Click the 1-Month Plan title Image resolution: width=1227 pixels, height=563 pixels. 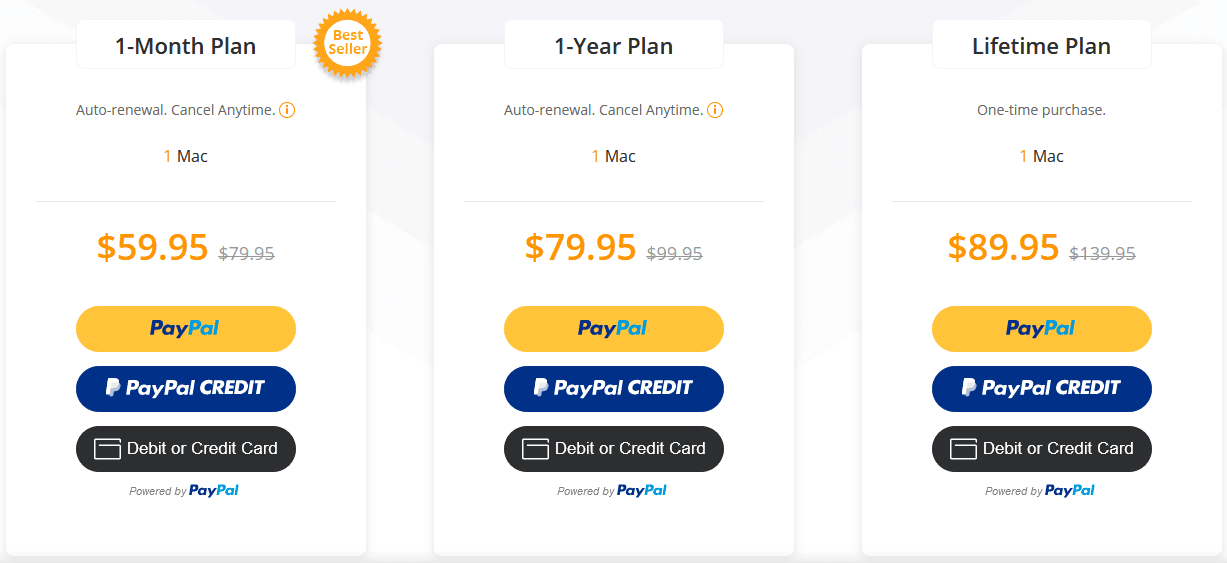186,46
